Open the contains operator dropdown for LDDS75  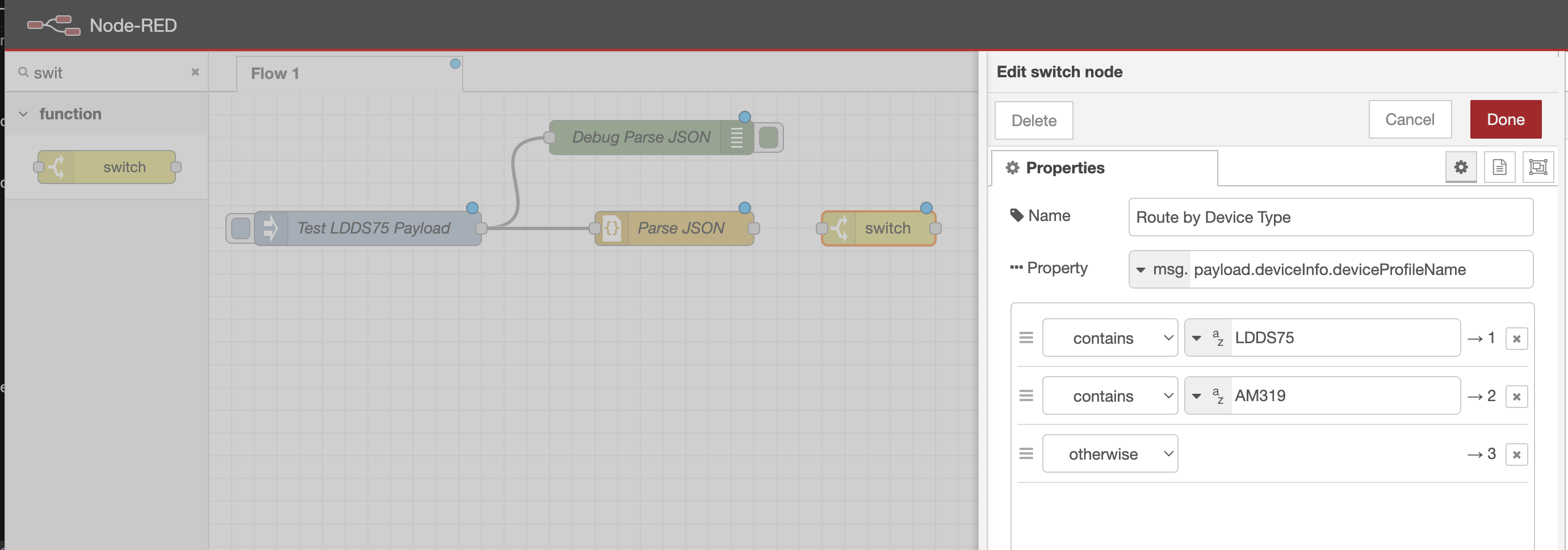(1110, 338)
